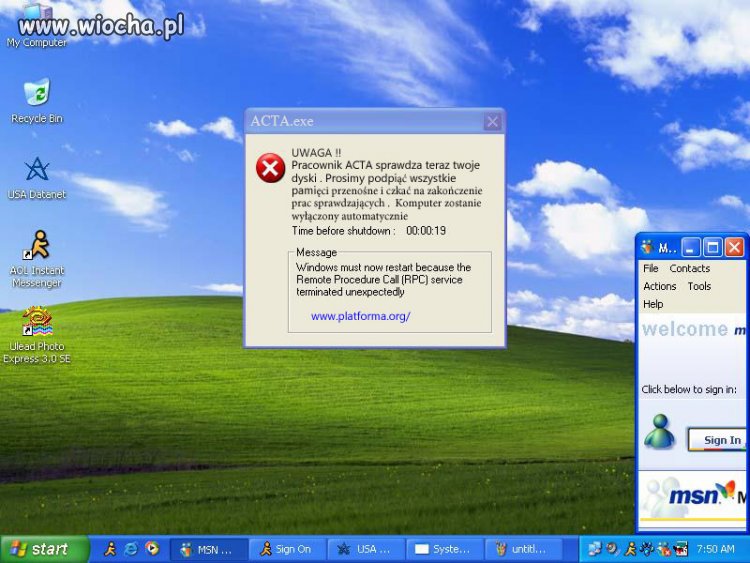Image resolution: width=750 pixels, height=563 pixels.
Task: Click the 'UWAGA !!' heading text
Action: (316, 153)
